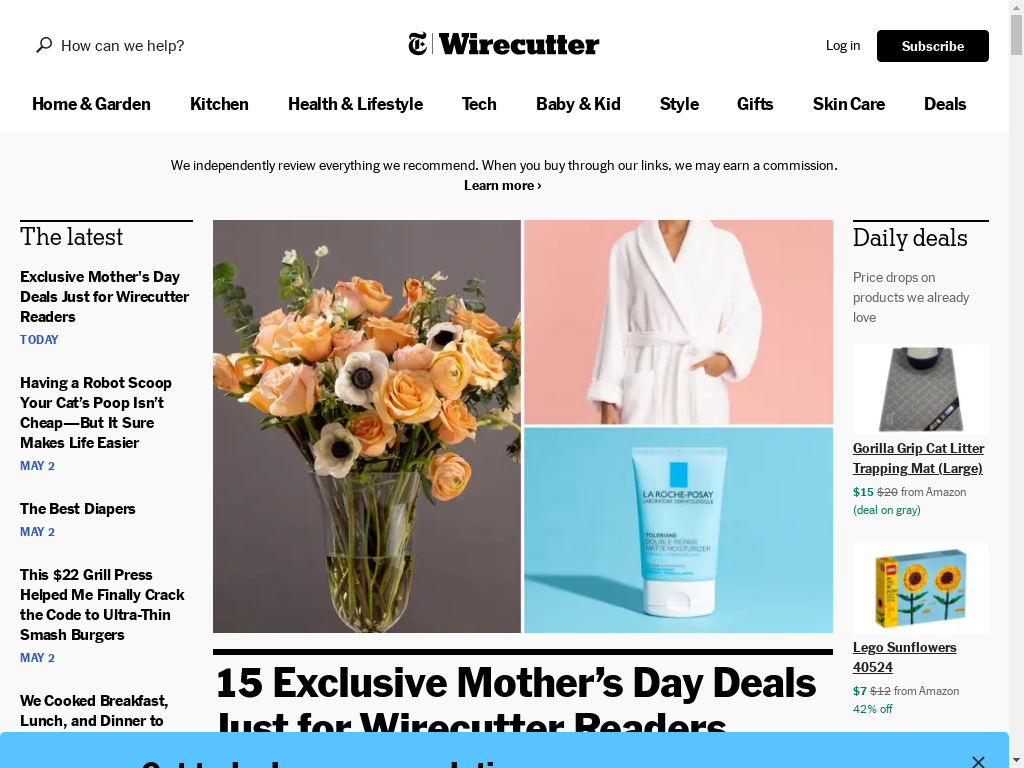
Task: Open the Home & Garden menu
Action: [91, 104]
